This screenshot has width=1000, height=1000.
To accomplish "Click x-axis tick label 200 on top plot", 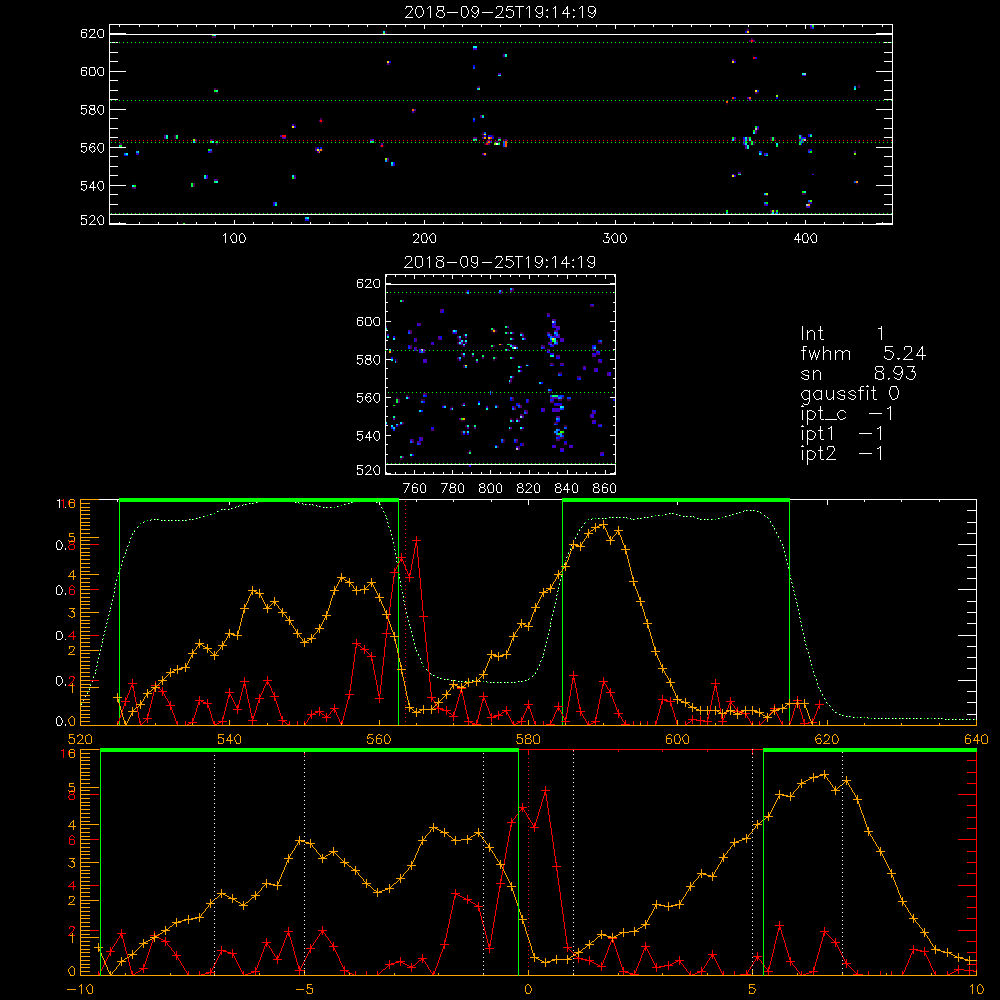I will 424,239.
